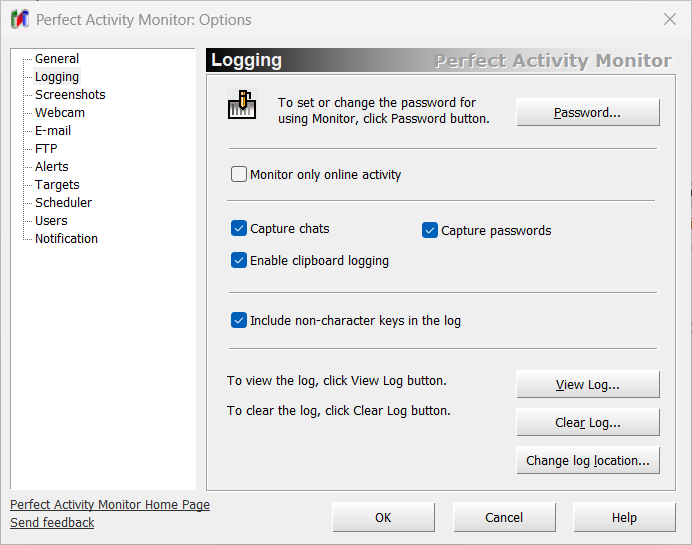Uncheck the Capture chats option
692x545 pixels.
coord(239,229)
